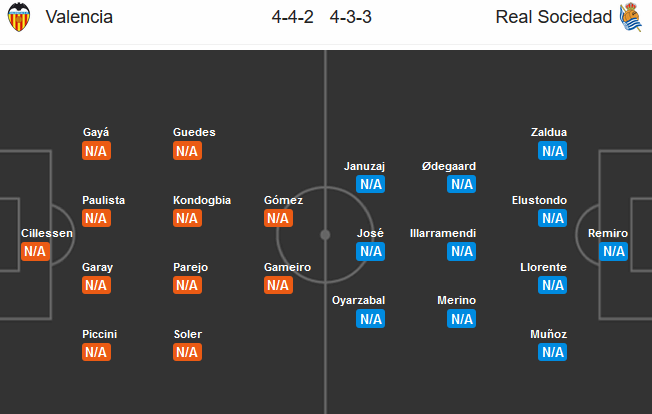Select player name Parejo
Image resolution: width=652 pixels, height=414 pixels.
(190, 267)
